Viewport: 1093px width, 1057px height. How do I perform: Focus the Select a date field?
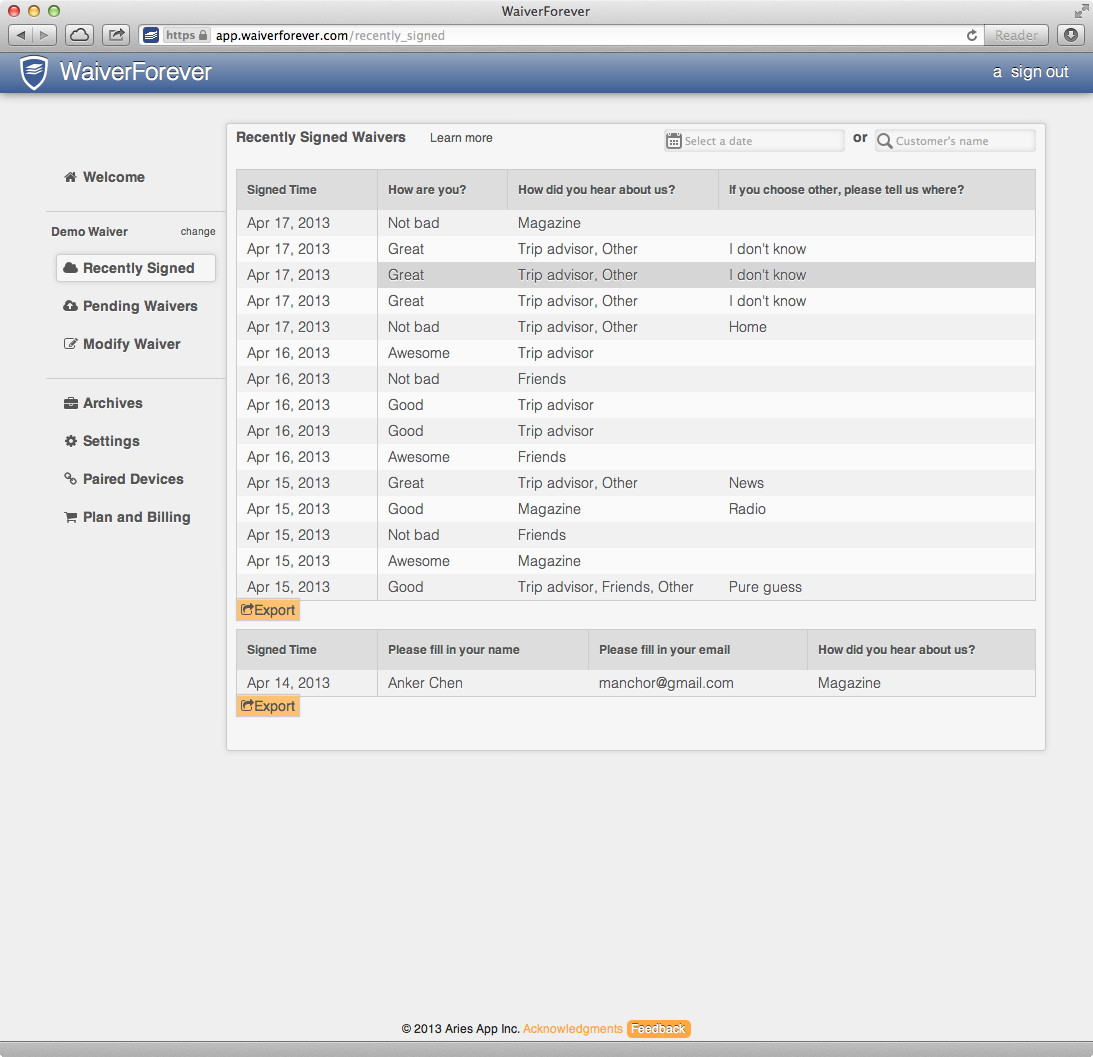pyautogui.click(x=754, y=141)
